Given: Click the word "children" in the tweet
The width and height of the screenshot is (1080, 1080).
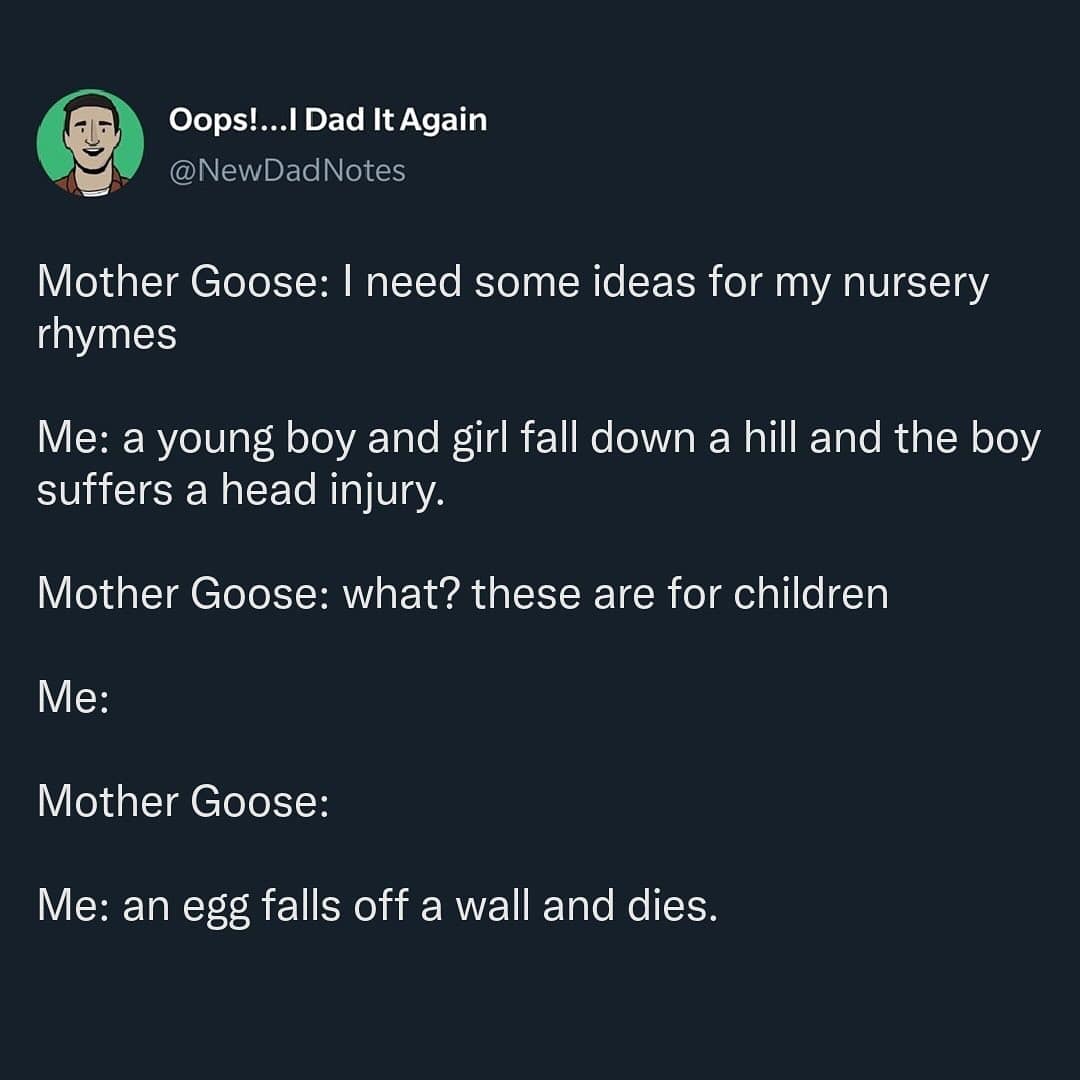Looking at the screenshot, I should [811, 594].
